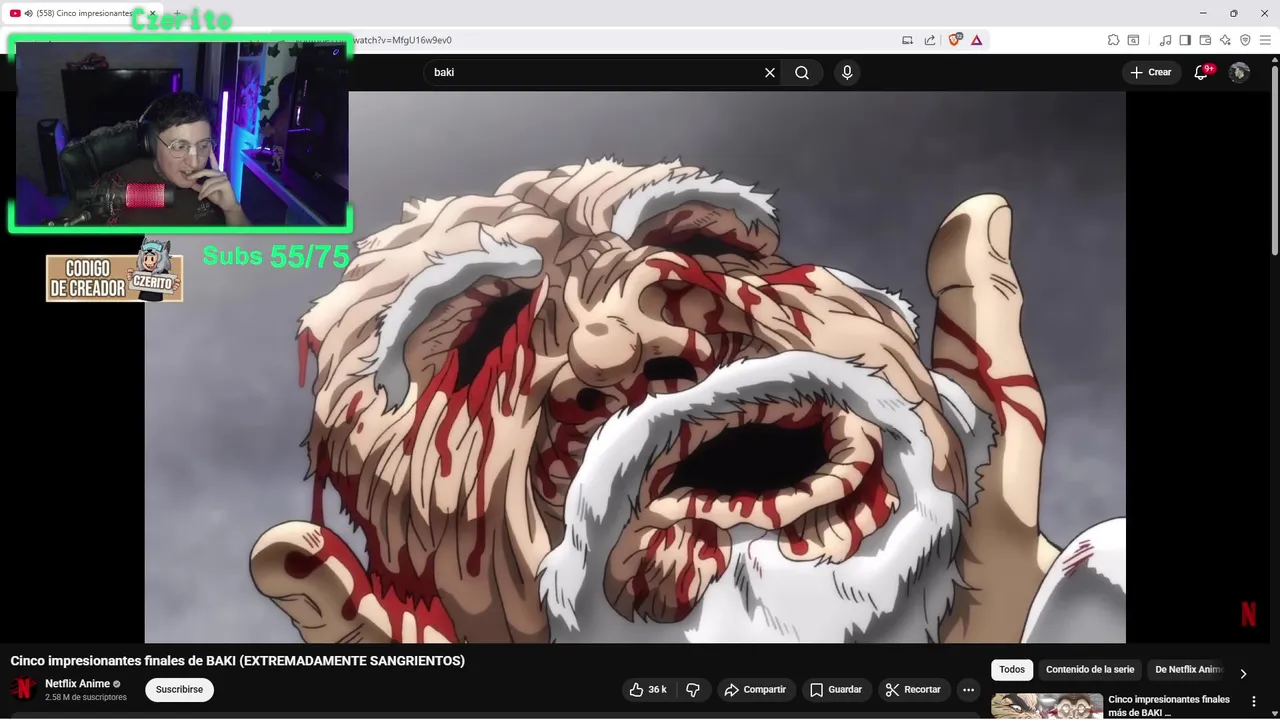Open the browser hamburger main menu
This screenshot has width=1280, height=720.
[x=1265, y=40]
